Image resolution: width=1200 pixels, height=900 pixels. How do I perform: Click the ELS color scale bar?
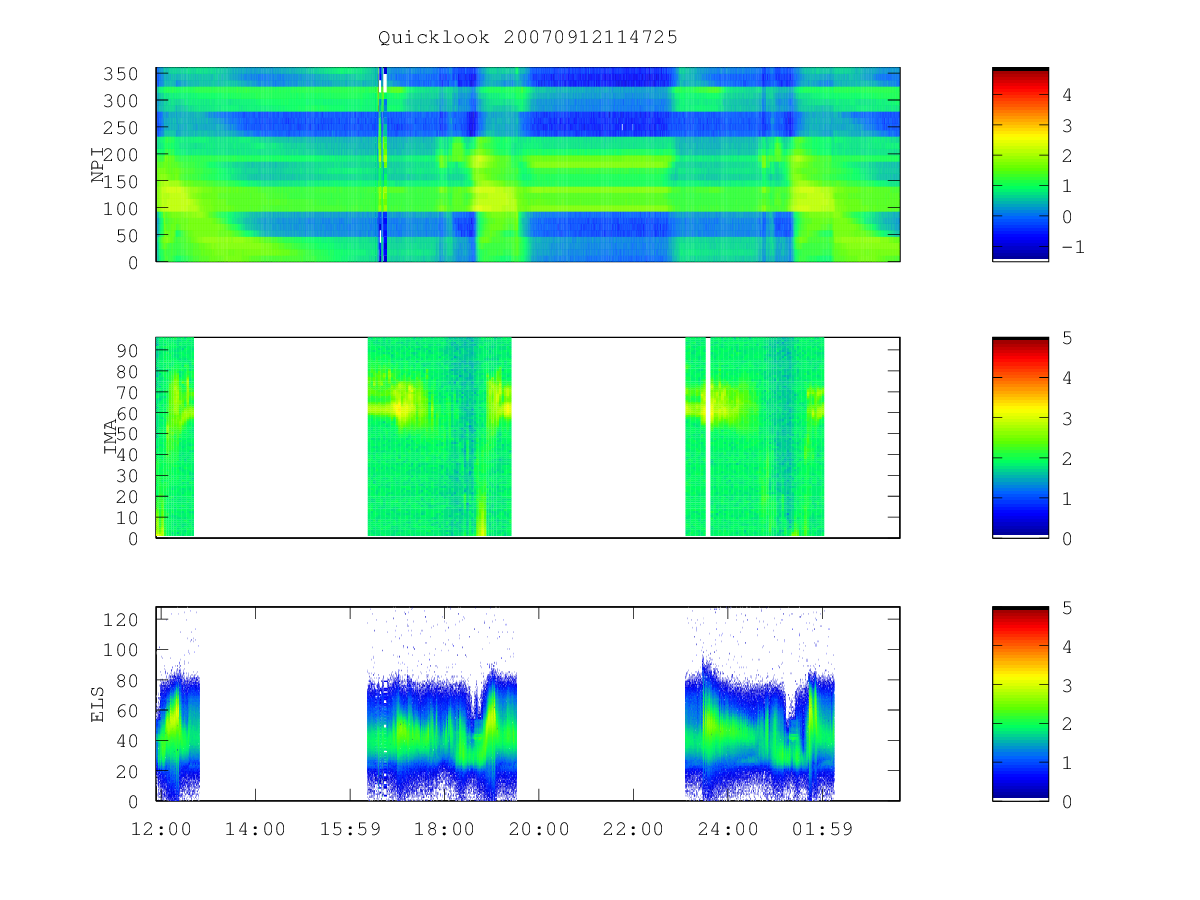[x=1020, y=703]
